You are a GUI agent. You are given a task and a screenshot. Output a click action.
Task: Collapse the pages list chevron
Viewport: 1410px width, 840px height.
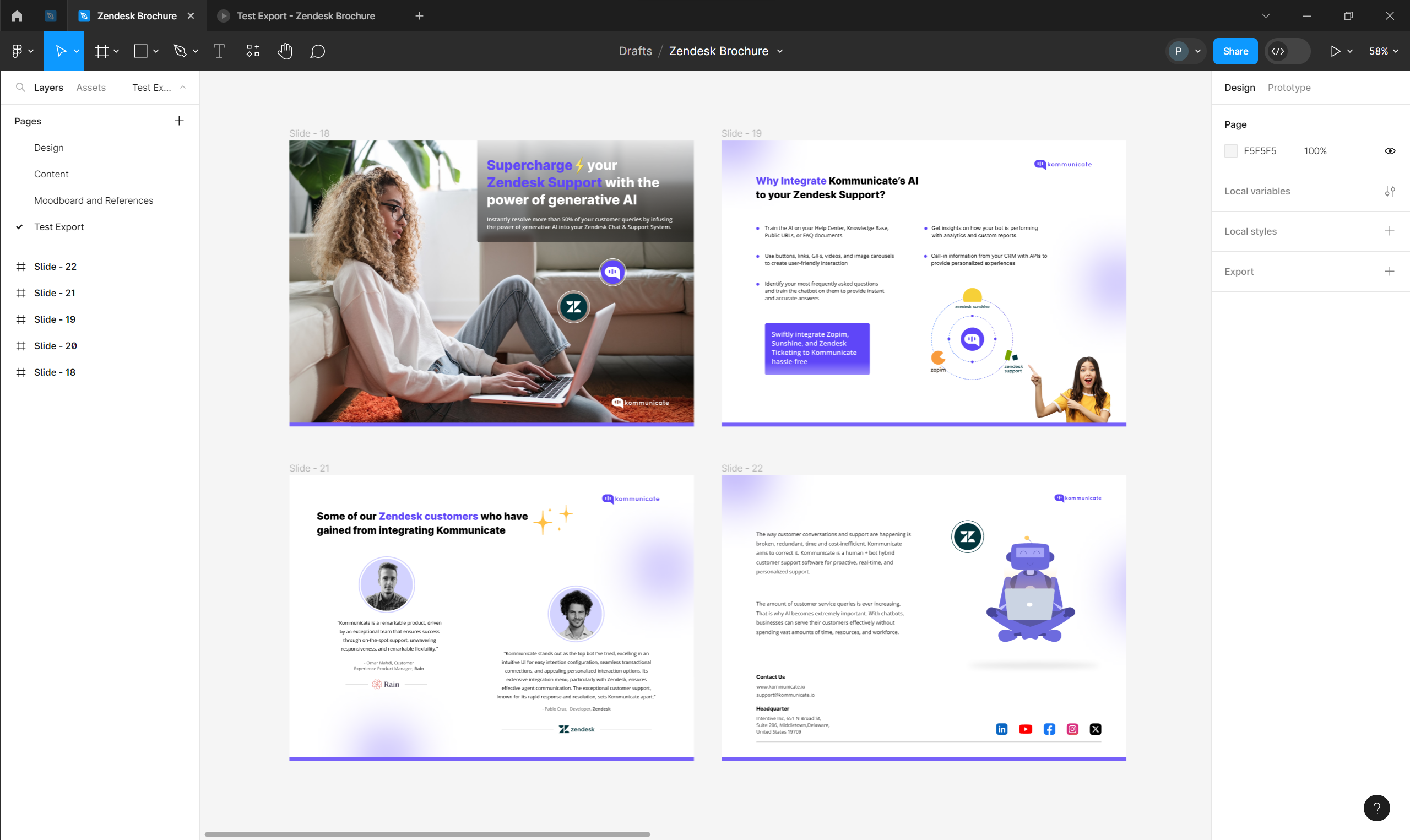183,87
